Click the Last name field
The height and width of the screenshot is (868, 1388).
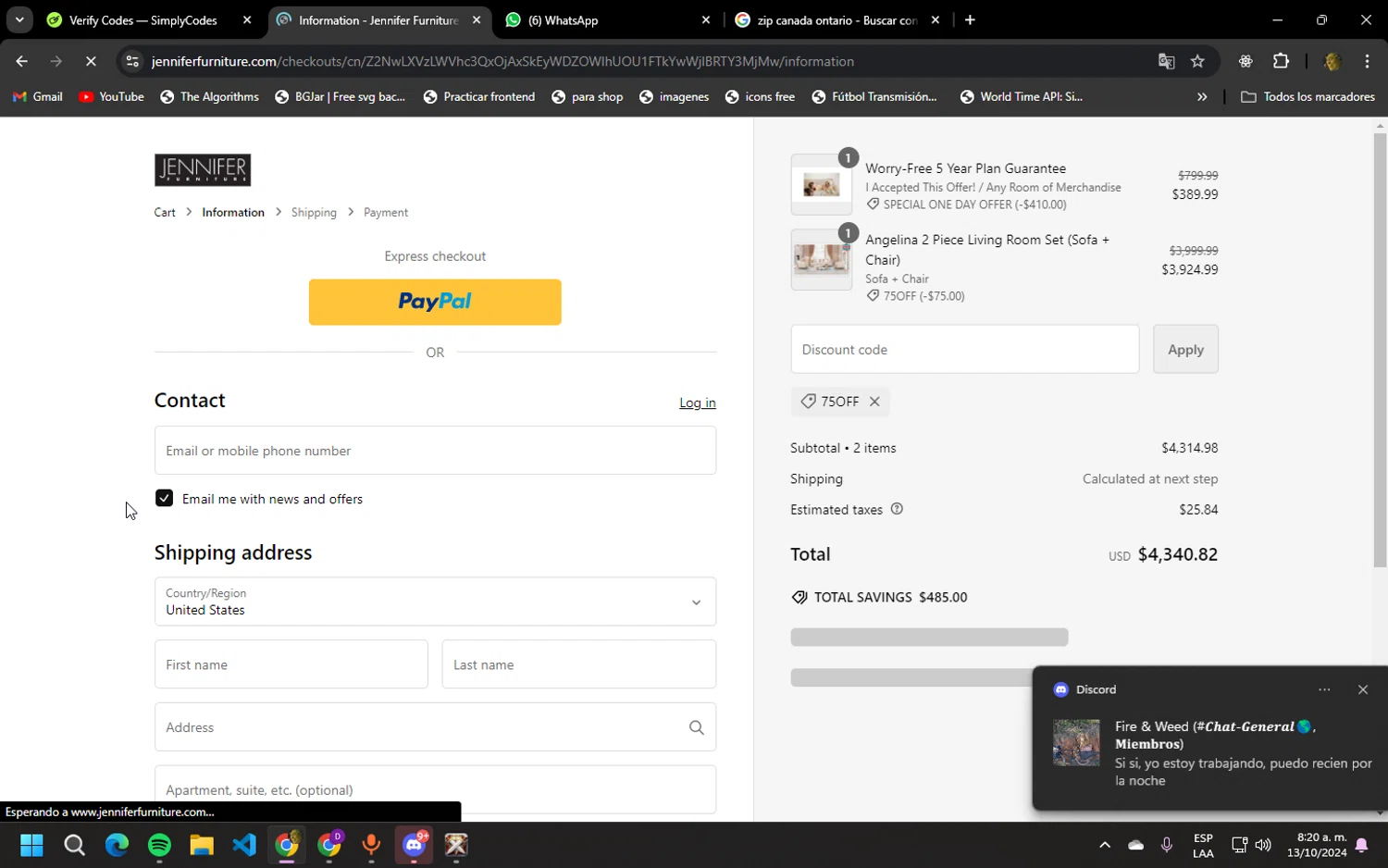click(579, 664)
